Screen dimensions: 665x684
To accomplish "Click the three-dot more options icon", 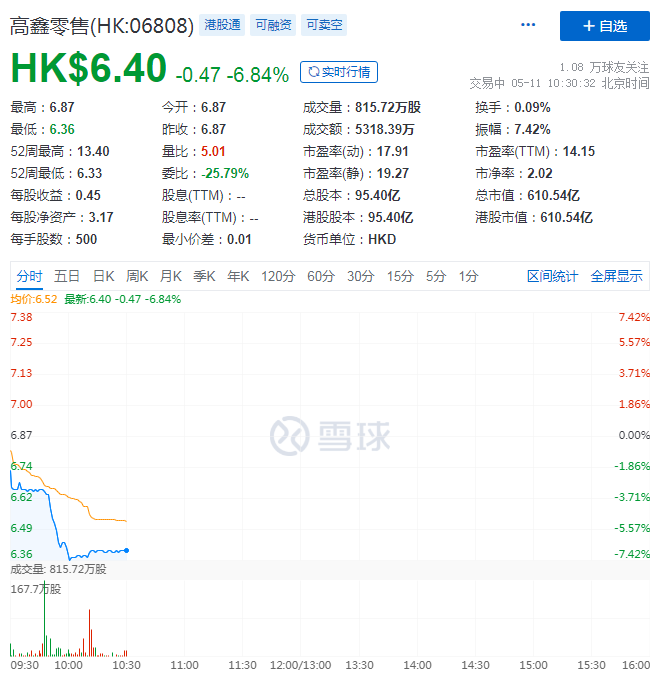I will pos(528,26).
